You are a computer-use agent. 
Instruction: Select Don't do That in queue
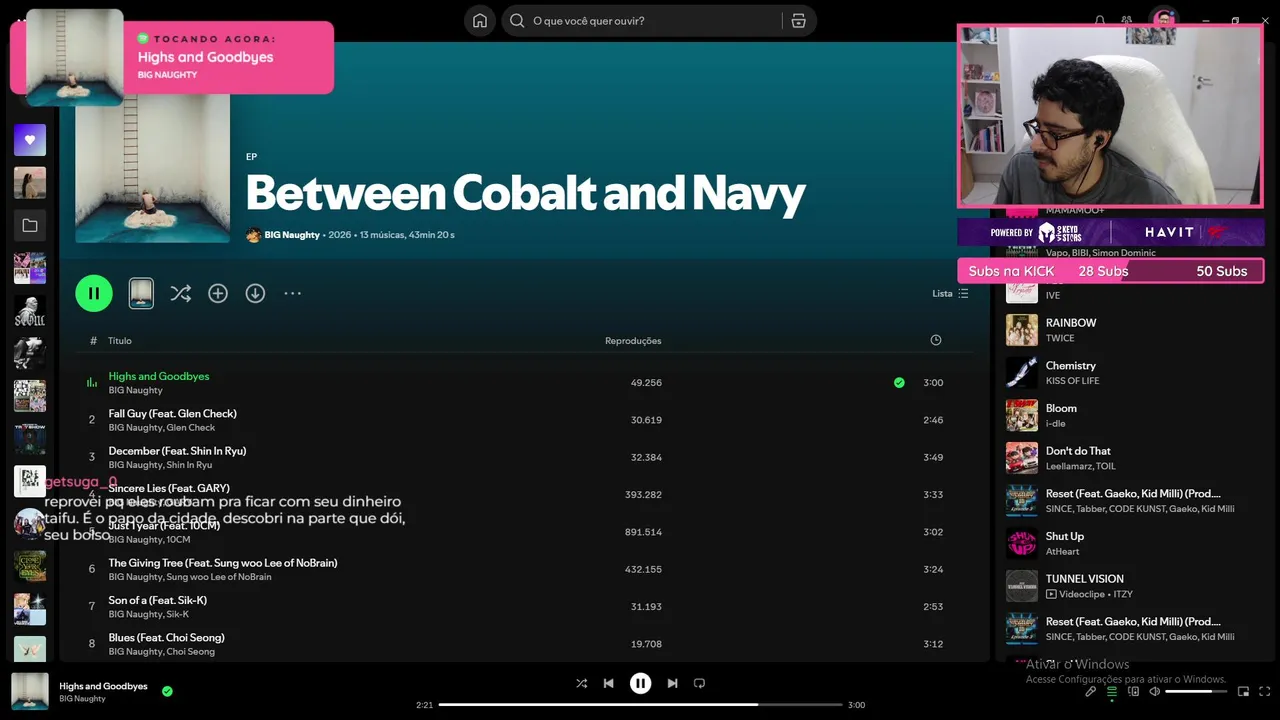pyautogui.click(x=1078, y=451)
